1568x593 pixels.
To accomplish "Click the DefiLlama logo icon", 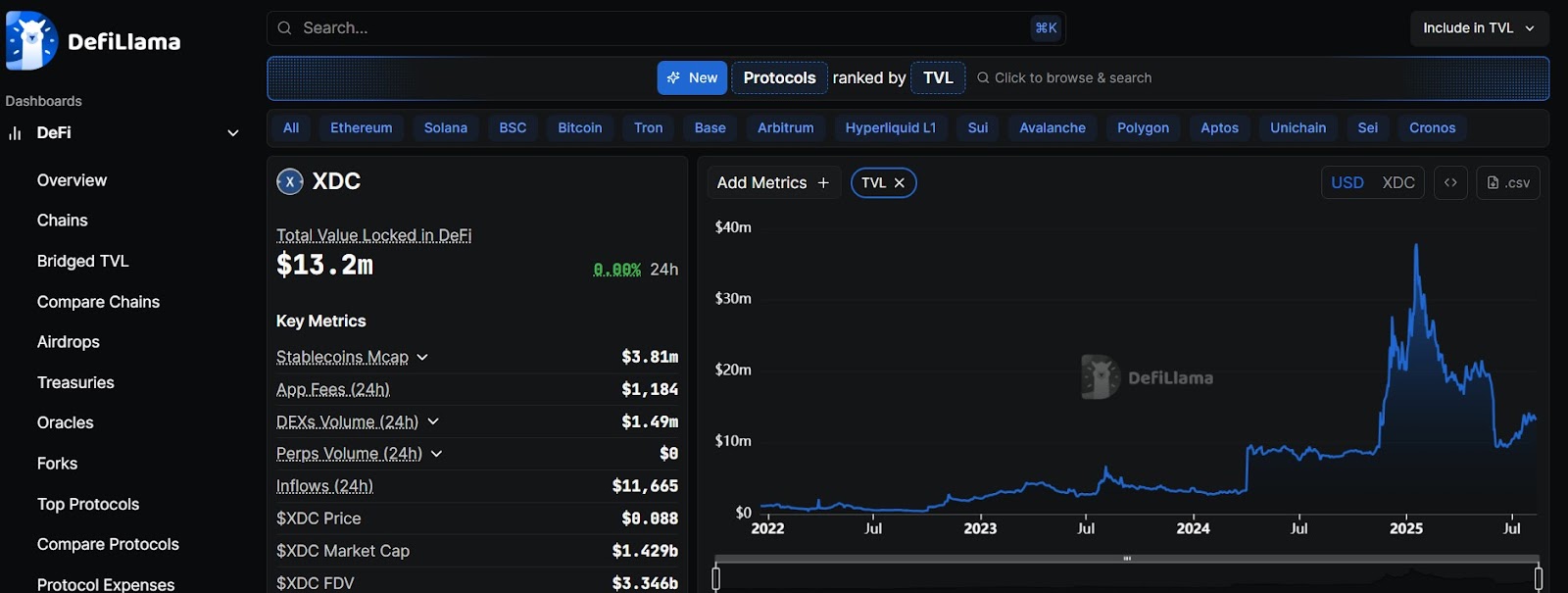I will (31, 41).
